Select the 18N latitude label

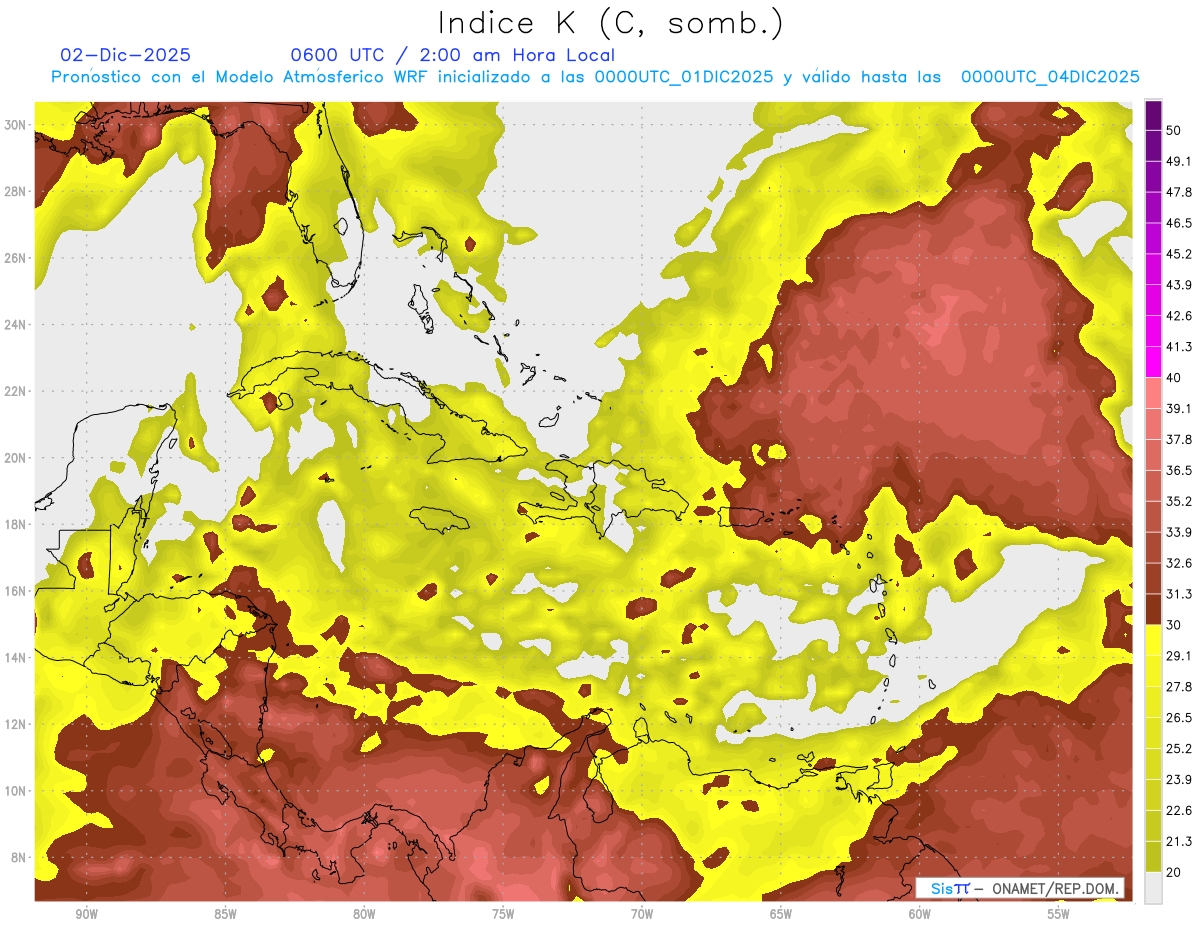click(16, 525)
